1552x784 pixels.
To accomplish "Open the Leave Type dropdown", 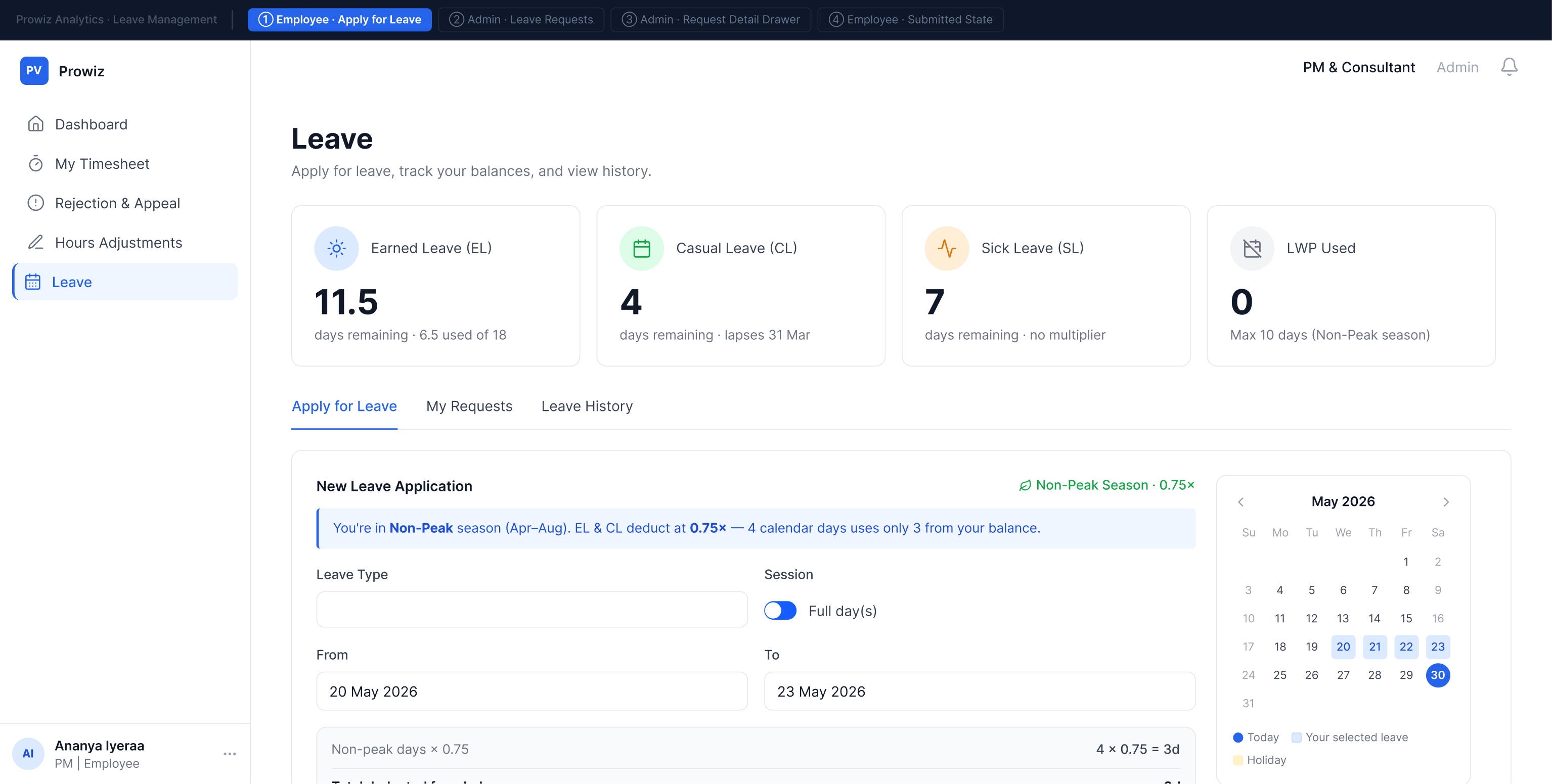I will [x=531, y=610].
